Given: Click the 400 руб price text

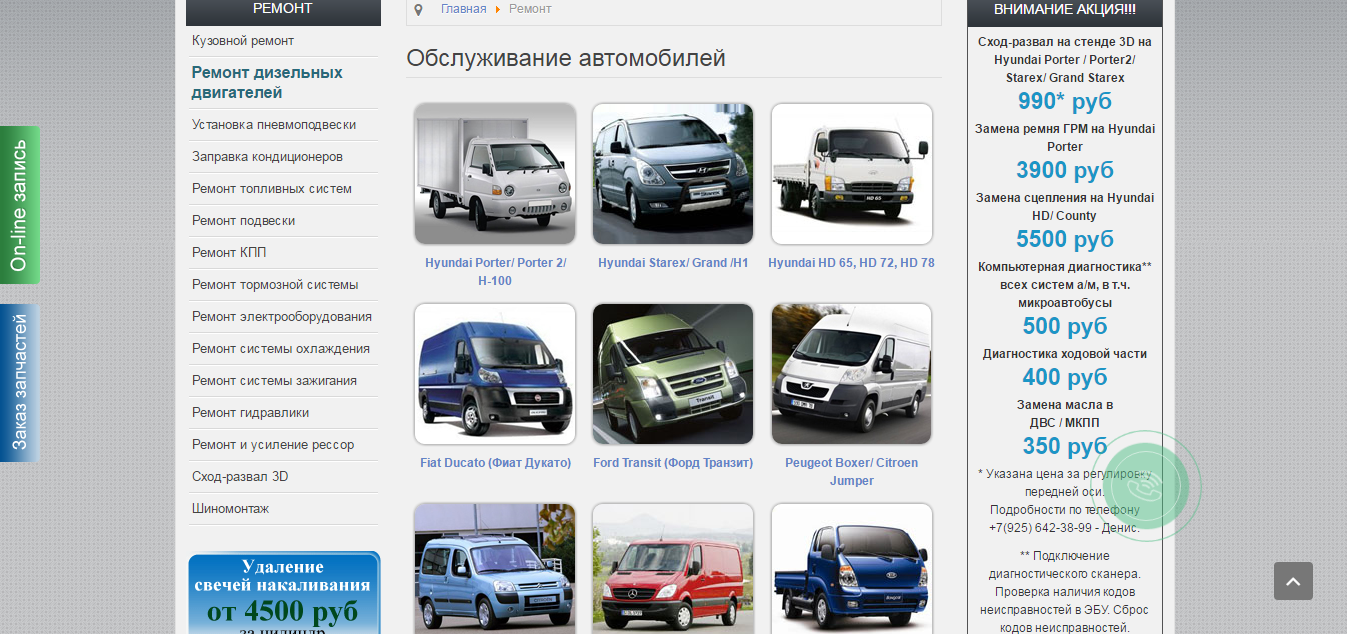Looking at the screenshot, I should click(1065, 377).
